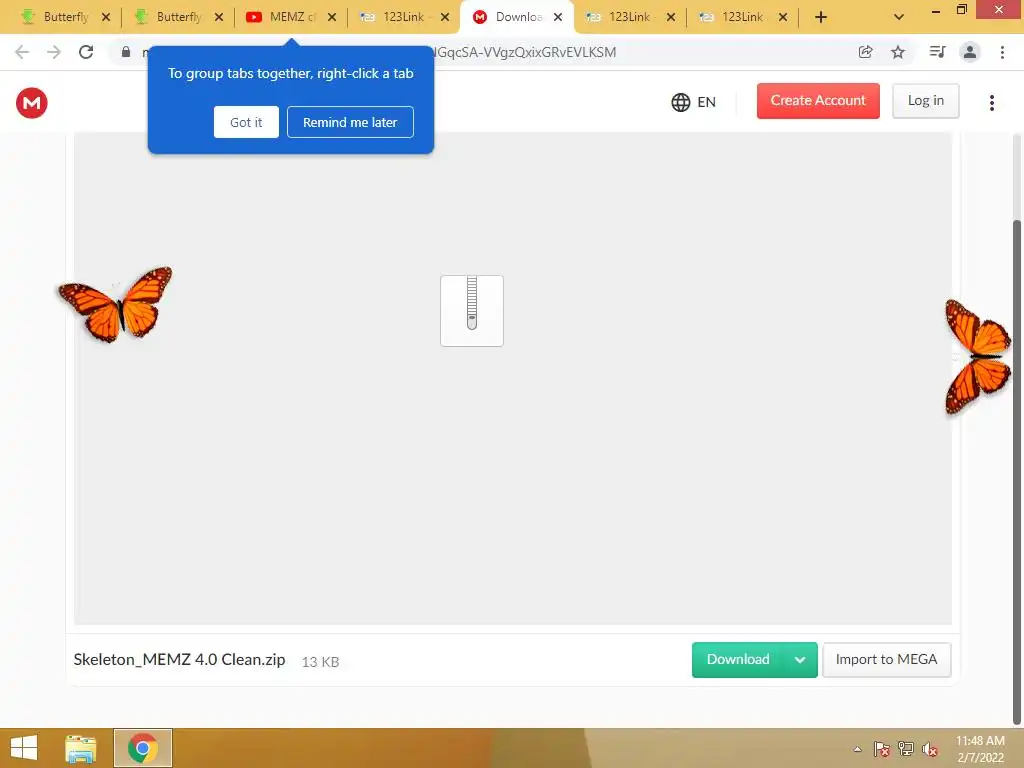Open MEGA page three-dot menu
Image resolution: width=1024 pixels, height=768 pixels.
(x=991, y=103)
